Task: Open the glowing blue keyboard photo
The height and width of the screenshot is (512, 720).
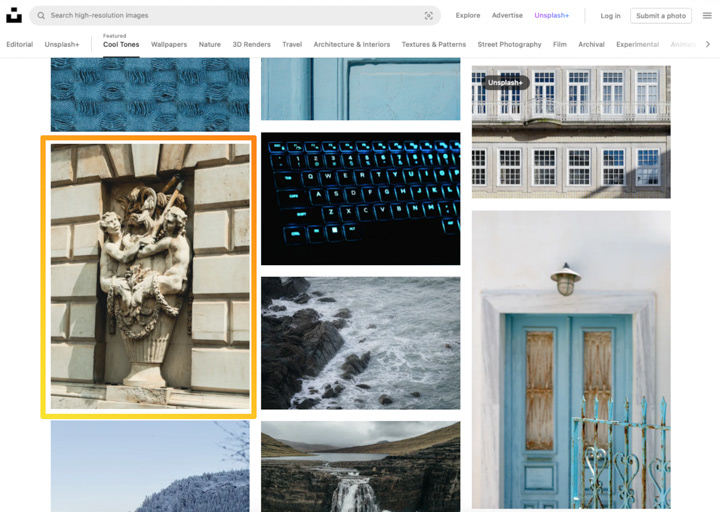Action: (x=360, y=199)
